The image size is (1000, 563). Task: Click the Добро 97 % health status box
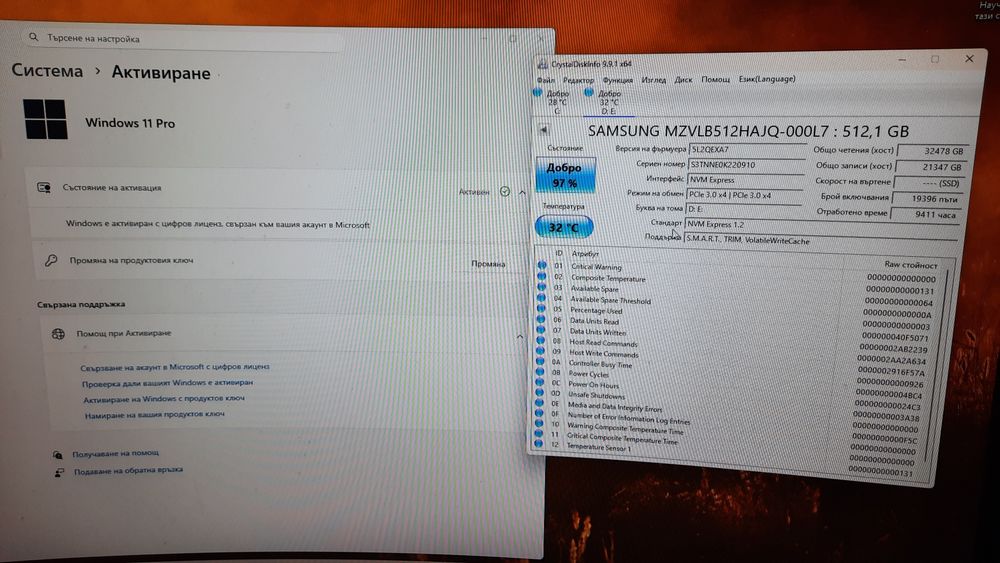click(565, 175)
